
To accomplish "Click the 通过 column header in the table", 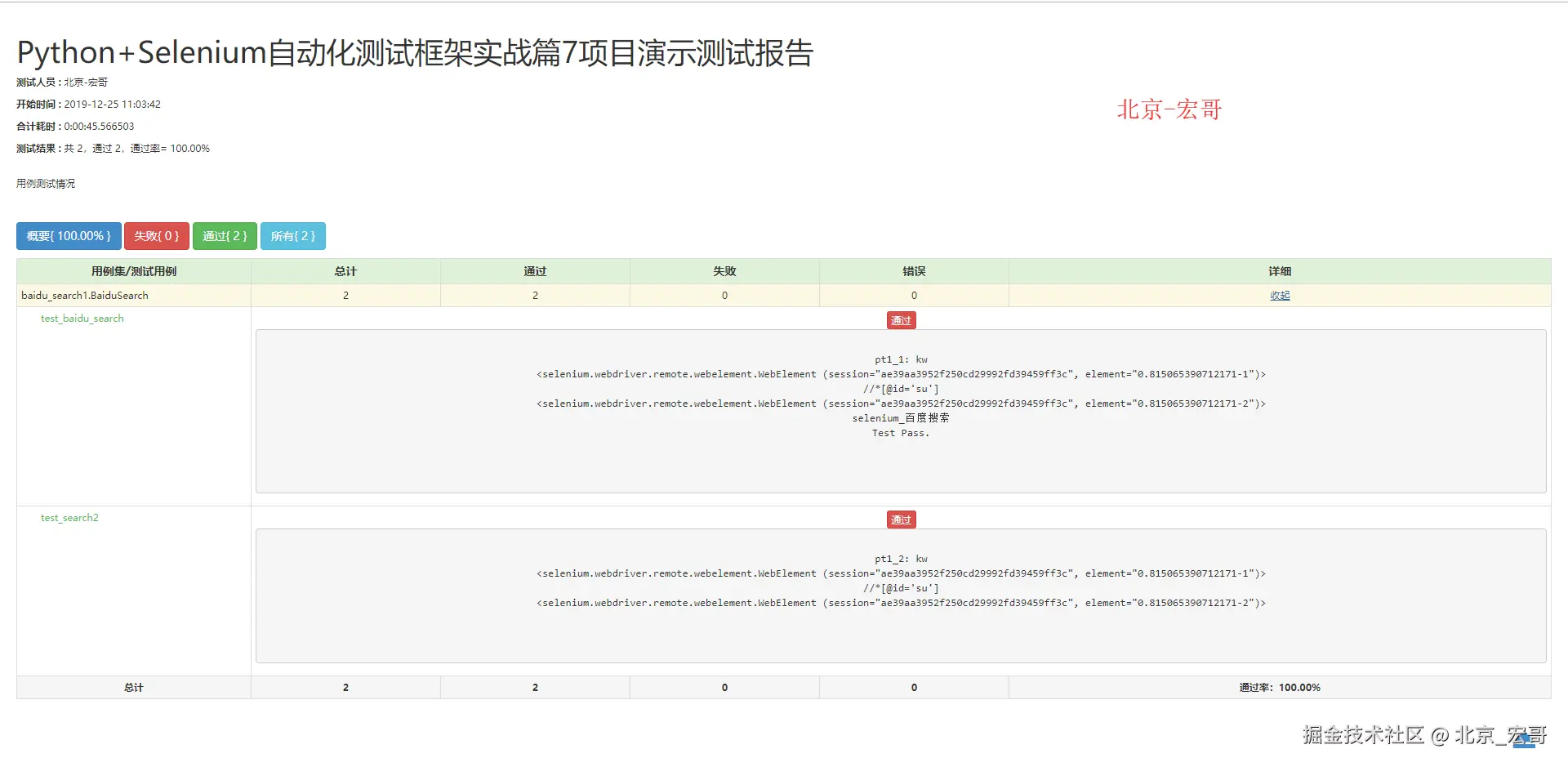I will click(535, 271).
